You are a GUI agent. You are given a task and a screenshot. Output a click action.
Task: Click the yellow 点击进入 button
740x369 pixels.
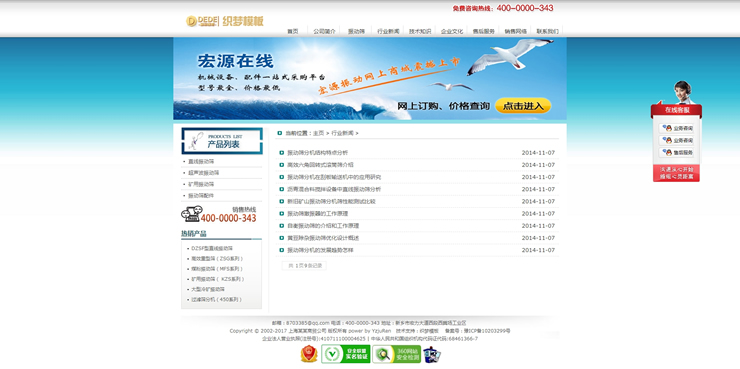click(x=523, y=106)
